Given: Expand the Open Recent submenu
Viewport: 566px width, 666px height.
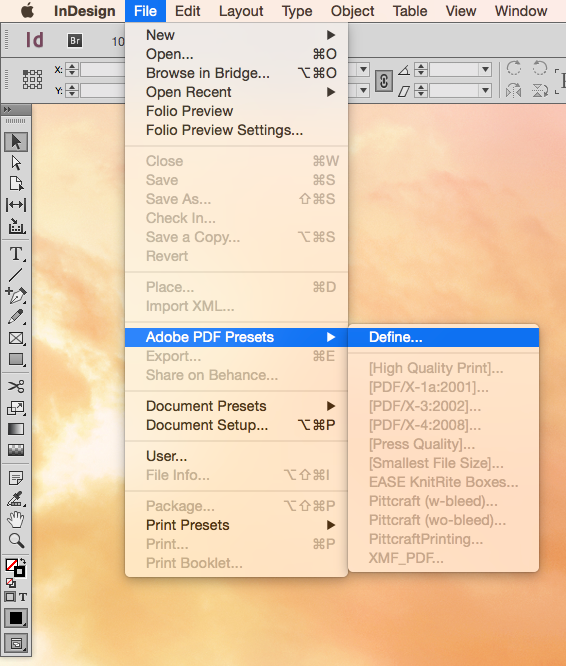Looking at the screenshot, I should point(237,92).
